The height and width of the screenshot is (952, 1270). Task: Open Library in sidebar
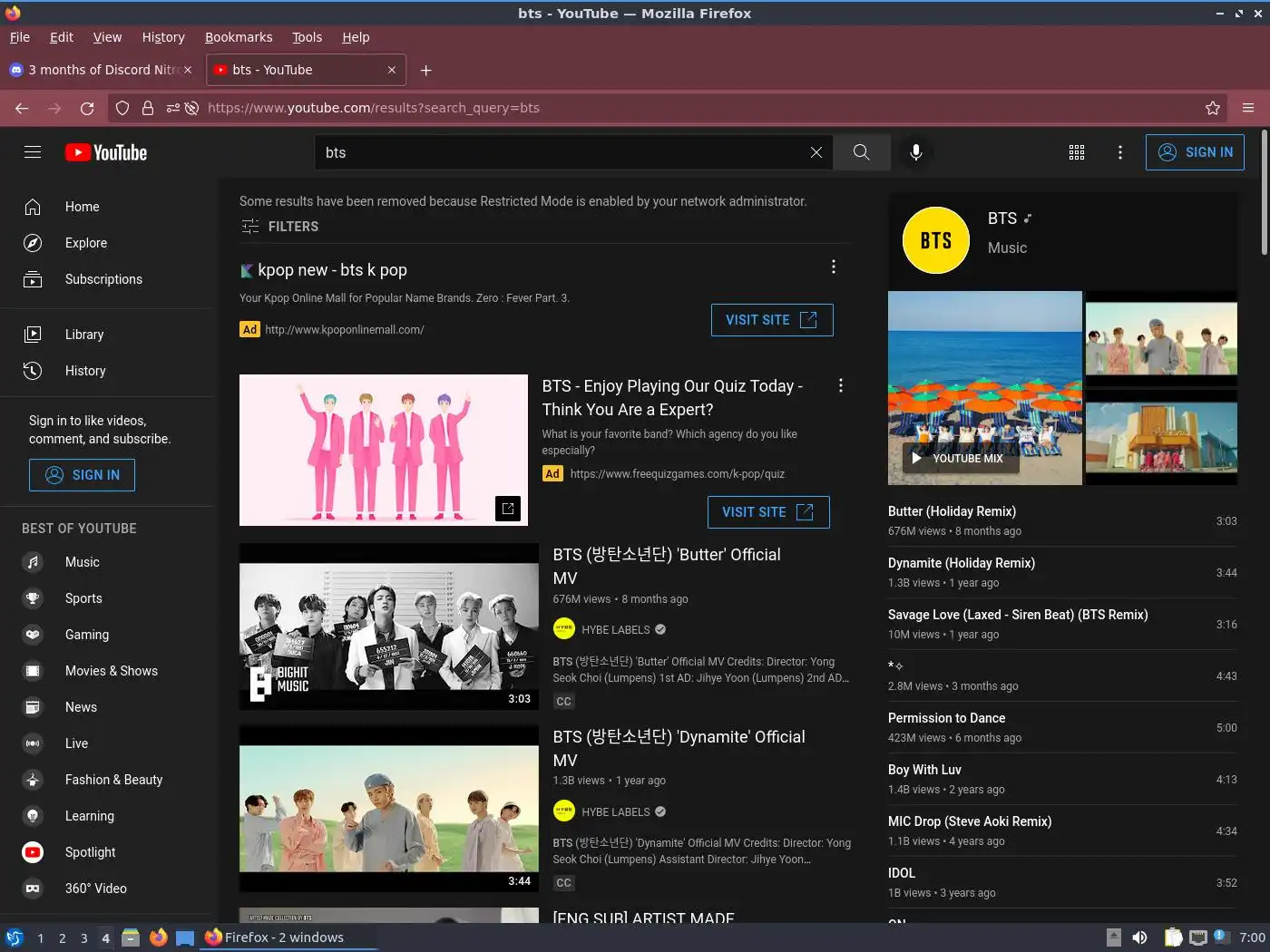(x=107, y=335)
